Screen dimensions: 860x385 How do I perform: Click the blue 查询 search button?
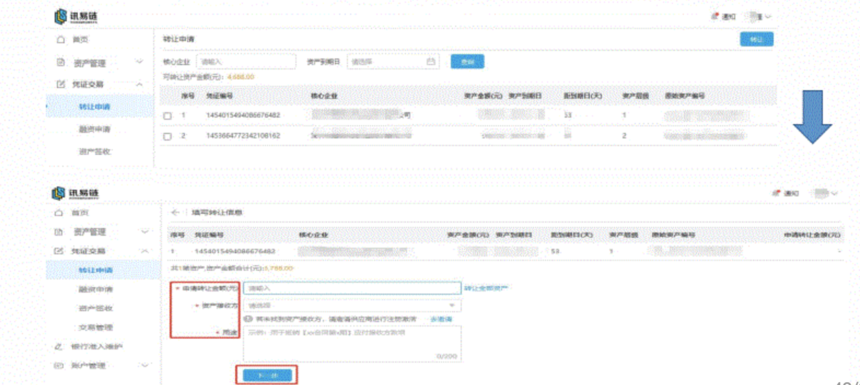(x=467, y=62)
